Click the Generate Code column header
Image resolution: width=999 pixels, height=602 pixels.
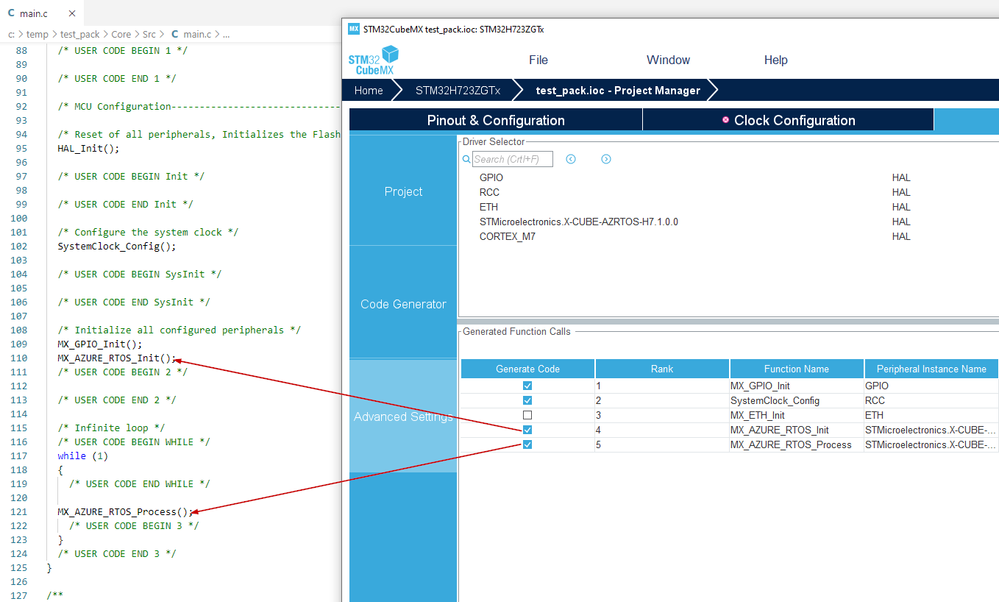(528, 369)
